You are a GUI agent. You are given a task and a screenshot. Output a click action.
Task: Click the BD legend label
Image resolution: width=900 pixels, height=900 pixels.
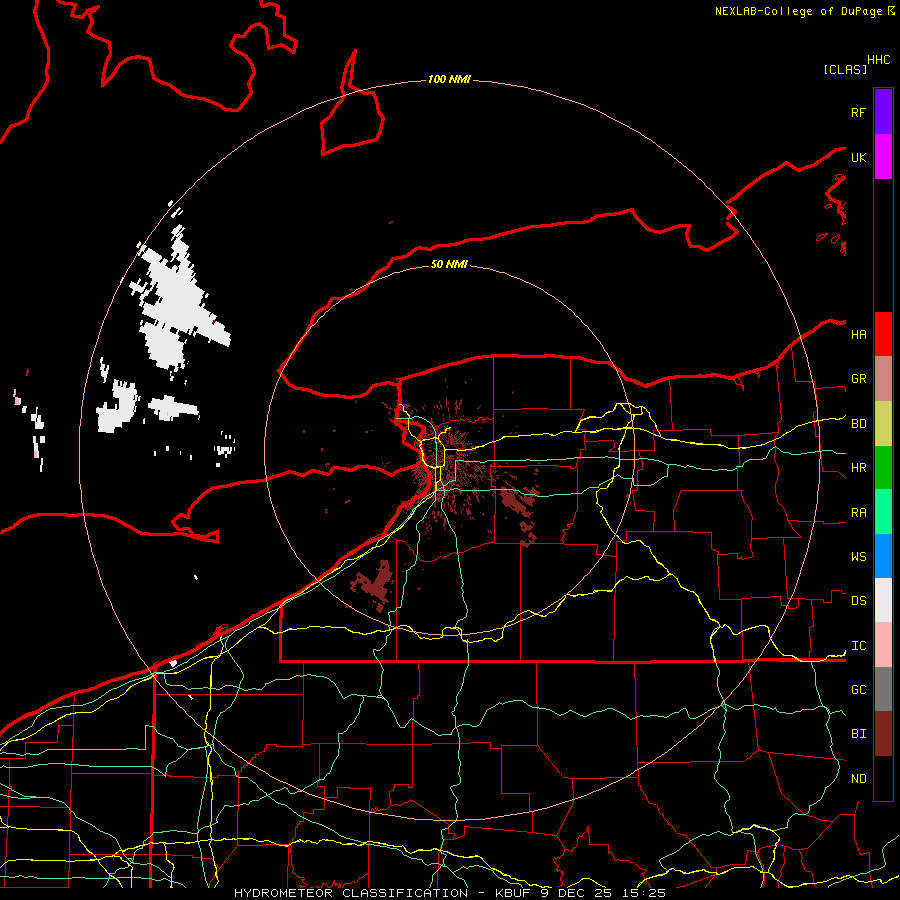tap(859, 424)
